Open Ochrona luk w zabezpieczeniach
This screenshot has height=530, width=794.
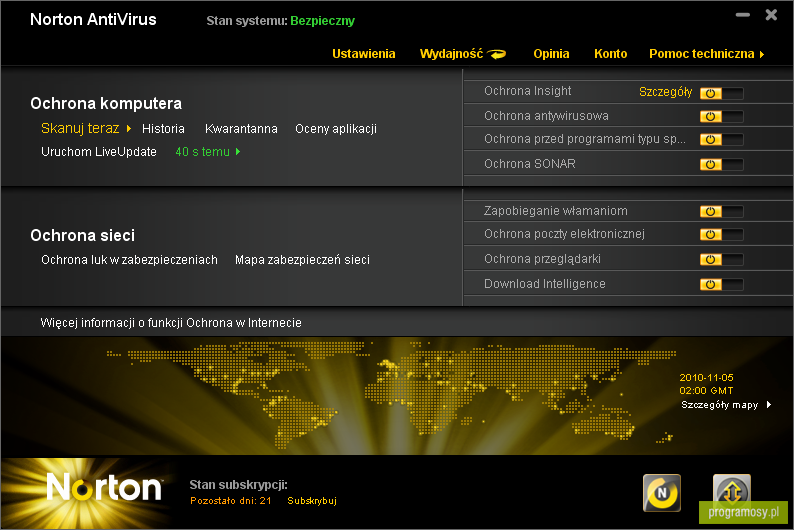tap(129, 260)
